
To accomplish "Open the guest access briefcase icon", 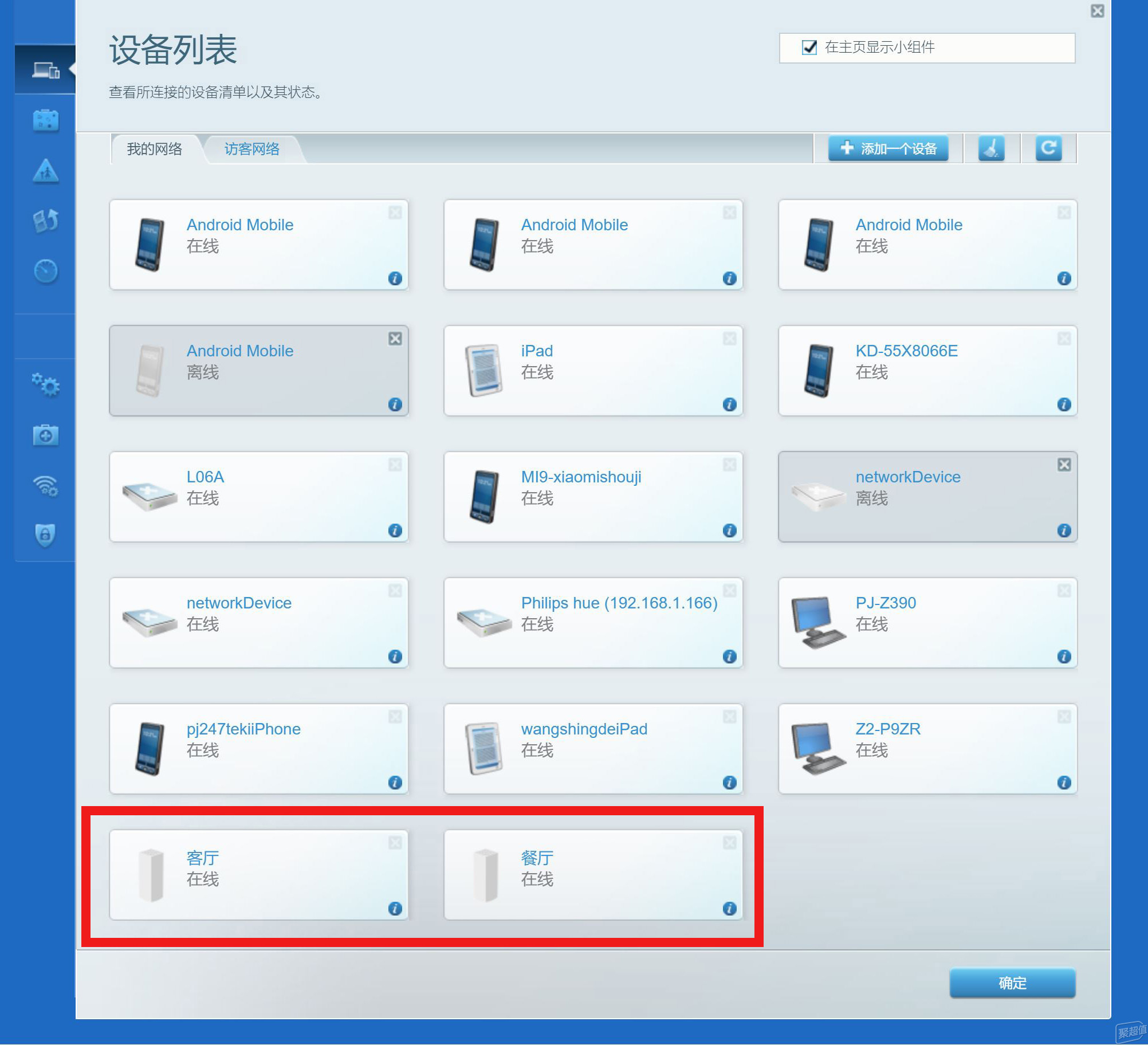I will click(x=46, y=121).
